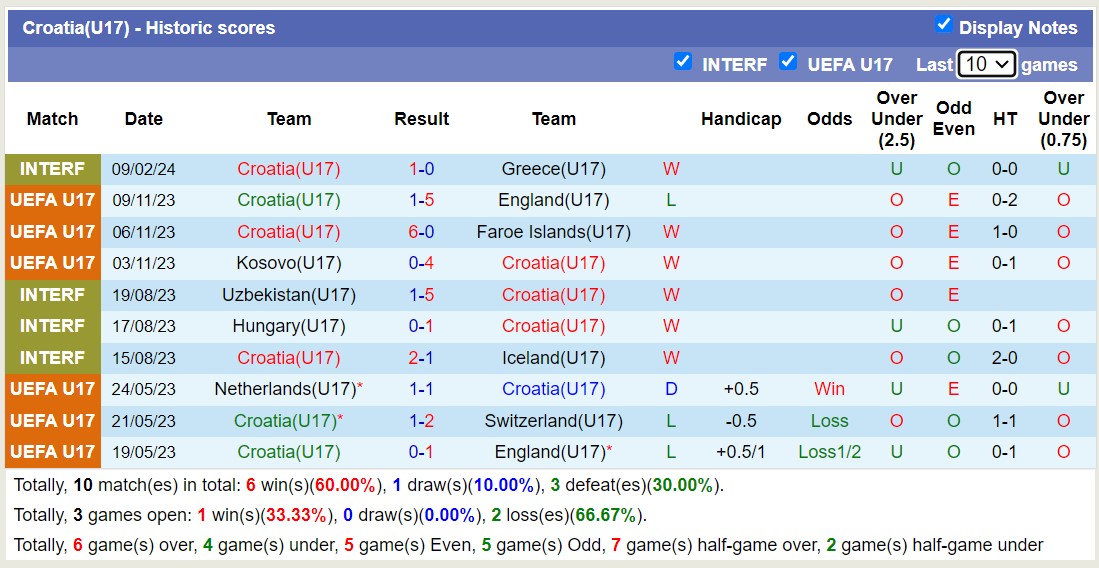Screen dimensions: 1099x568
Task: Click blue Croatia(U17) in Netherlands row
Action: (x=554, y=389)
